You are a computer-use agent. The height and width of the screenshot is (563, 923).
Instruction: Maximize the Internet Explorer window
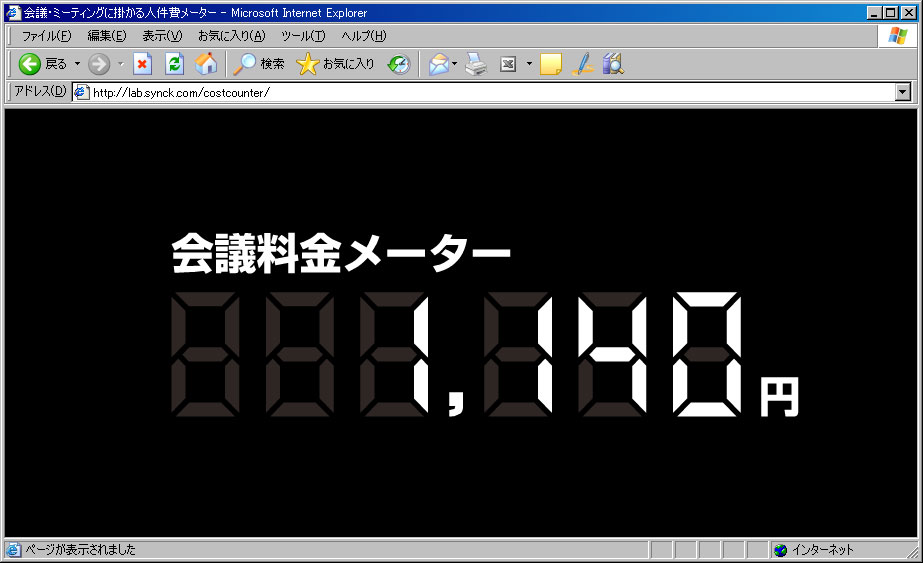click(891, 12)
